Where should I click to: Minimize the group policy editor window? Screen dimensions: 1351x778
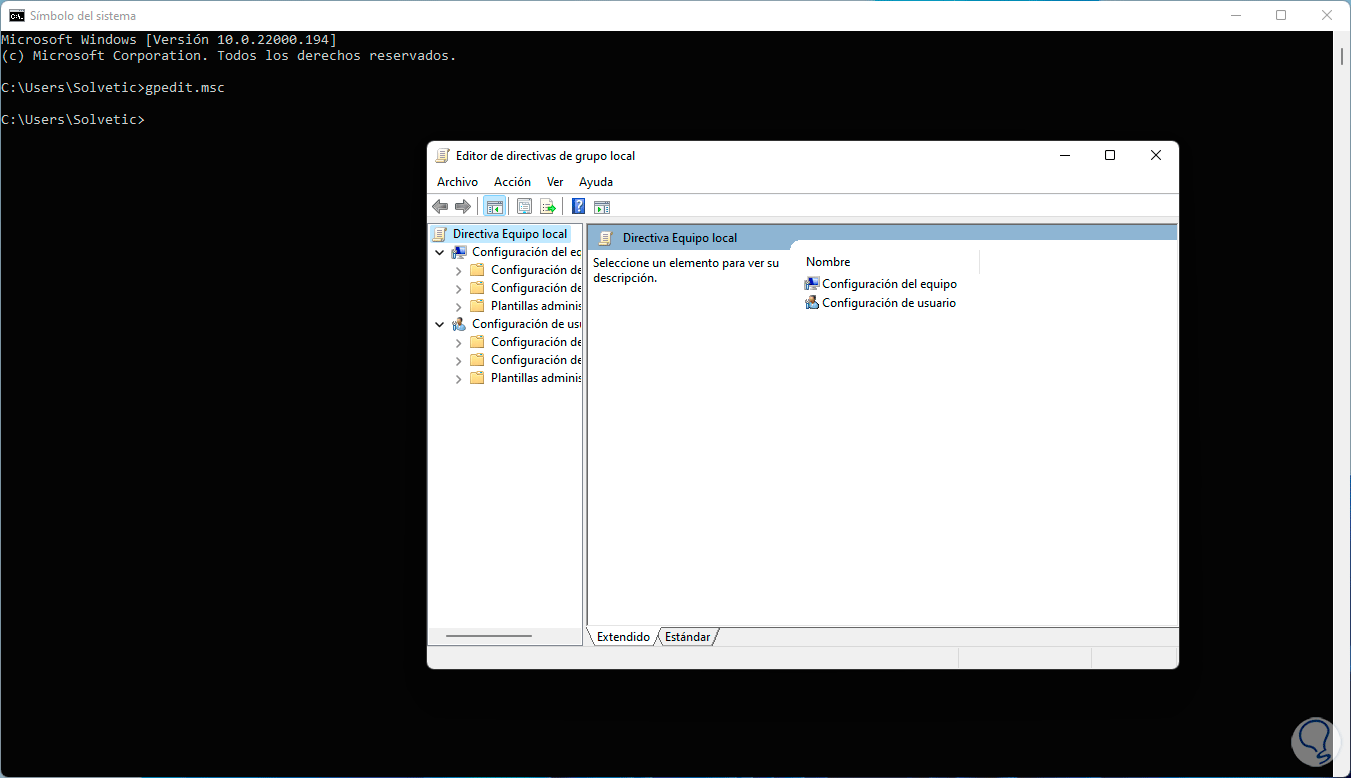[1064, 155]
